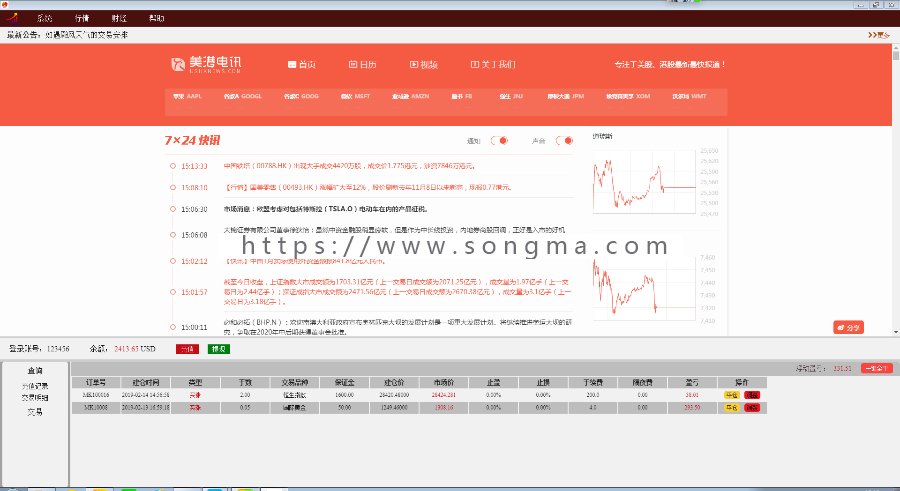Open the TSLA.O news headline
This screenshot has width=900, height=491.
pyautogui.click(x=325, y=209)
